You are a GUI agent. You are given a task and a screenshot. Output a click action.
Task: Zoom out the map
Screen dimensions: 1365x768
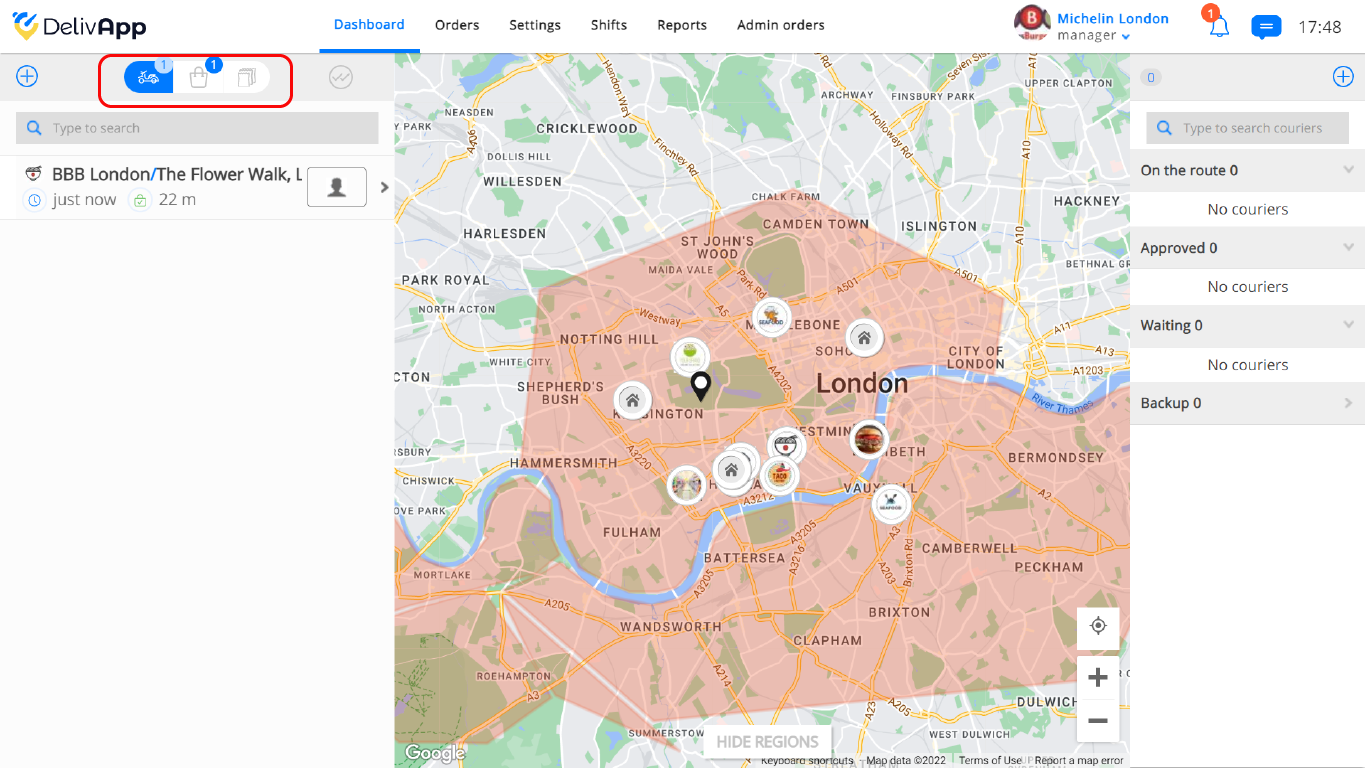(1098, 720)
